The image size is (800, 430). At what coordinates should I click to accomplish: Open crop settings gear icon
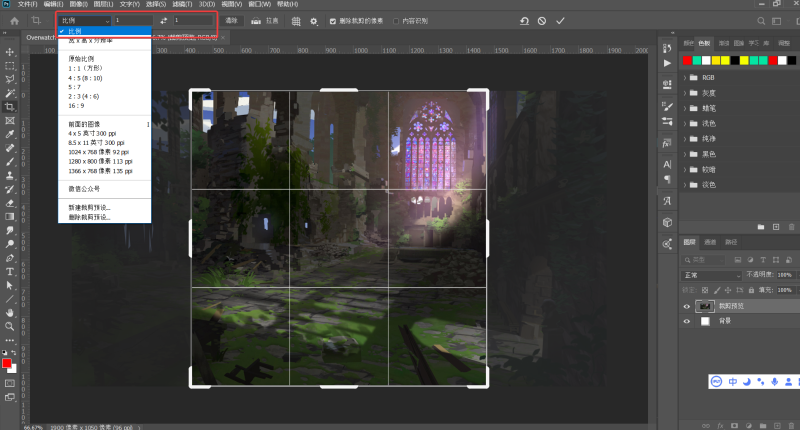coord(314,21)
